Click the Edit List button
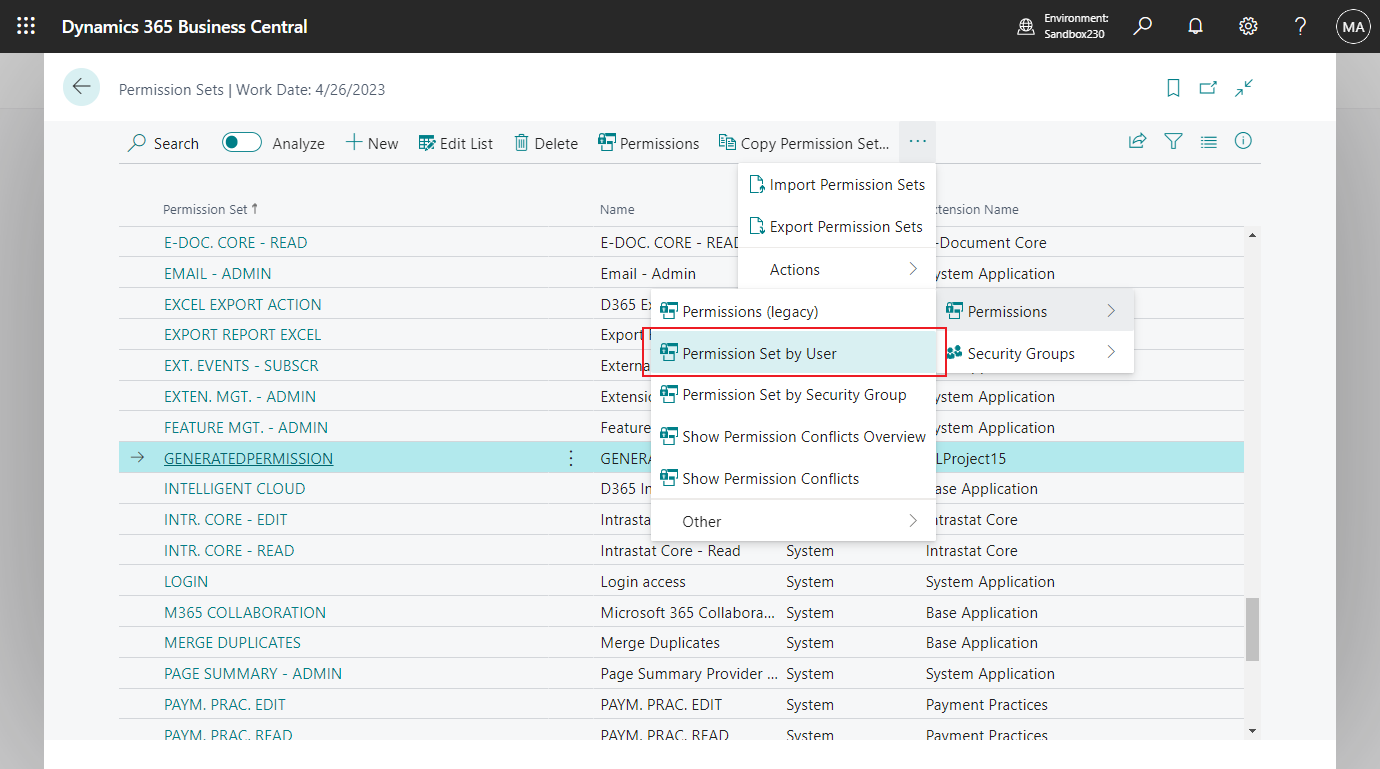Viewport: 1380px width, 769px height. click(455, 142)
